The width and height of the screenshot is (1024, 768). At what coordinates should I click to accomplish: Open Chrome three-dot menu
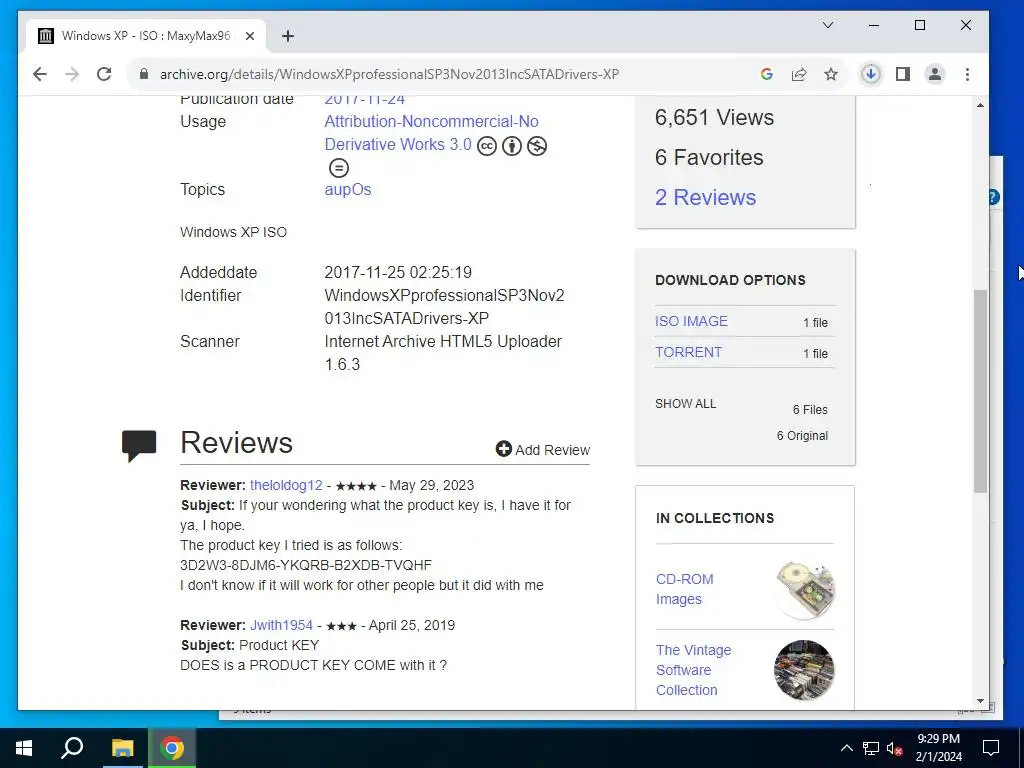tap(967, 74)
